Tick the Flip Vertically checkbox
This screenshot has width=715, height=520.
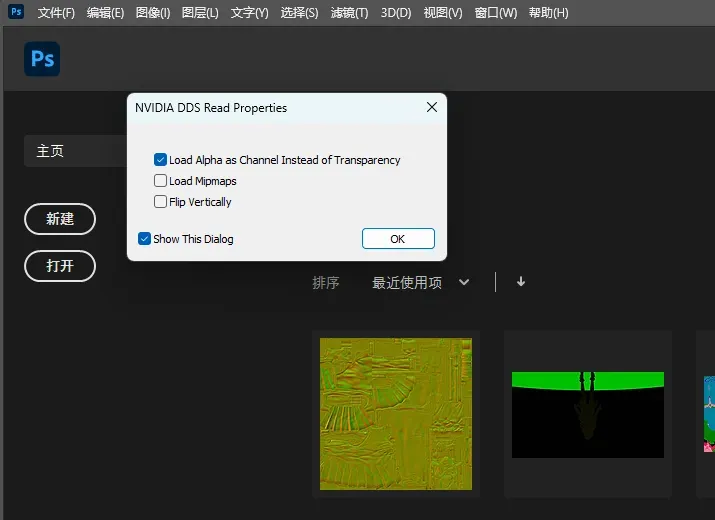[x=161, y=202]
